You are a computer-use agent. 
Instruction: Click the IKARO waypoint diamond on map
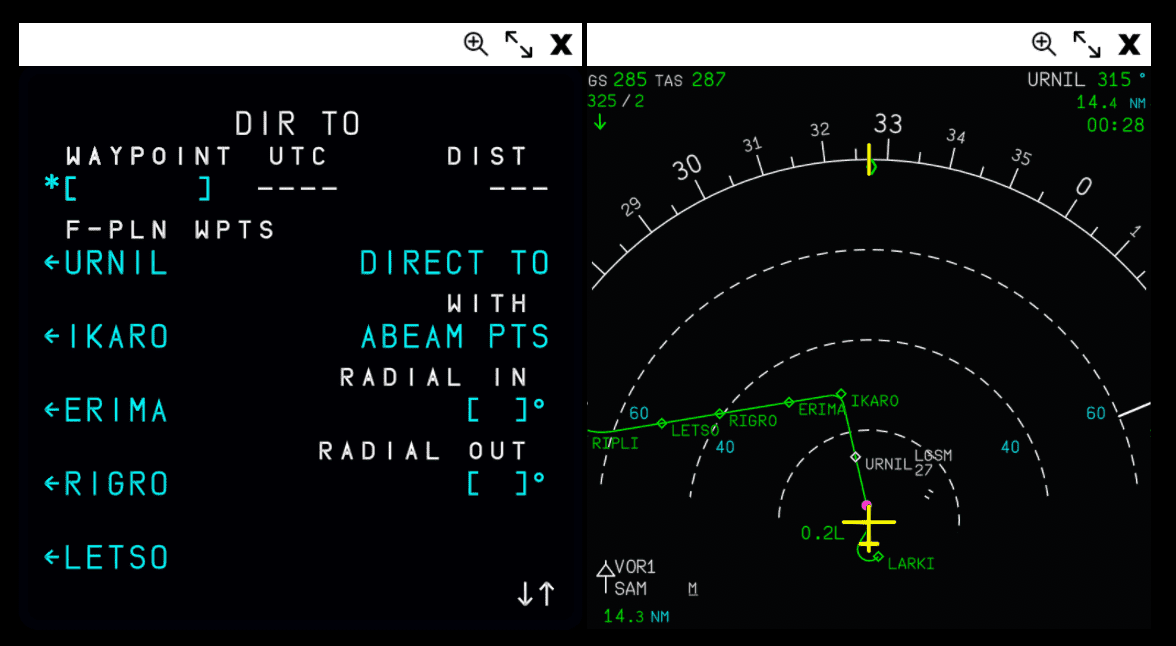coord(841,393)
